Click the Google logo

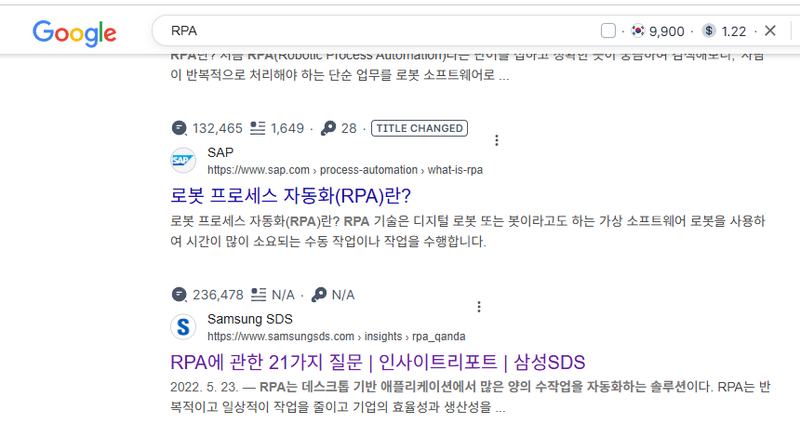click(x=74, y=33)
